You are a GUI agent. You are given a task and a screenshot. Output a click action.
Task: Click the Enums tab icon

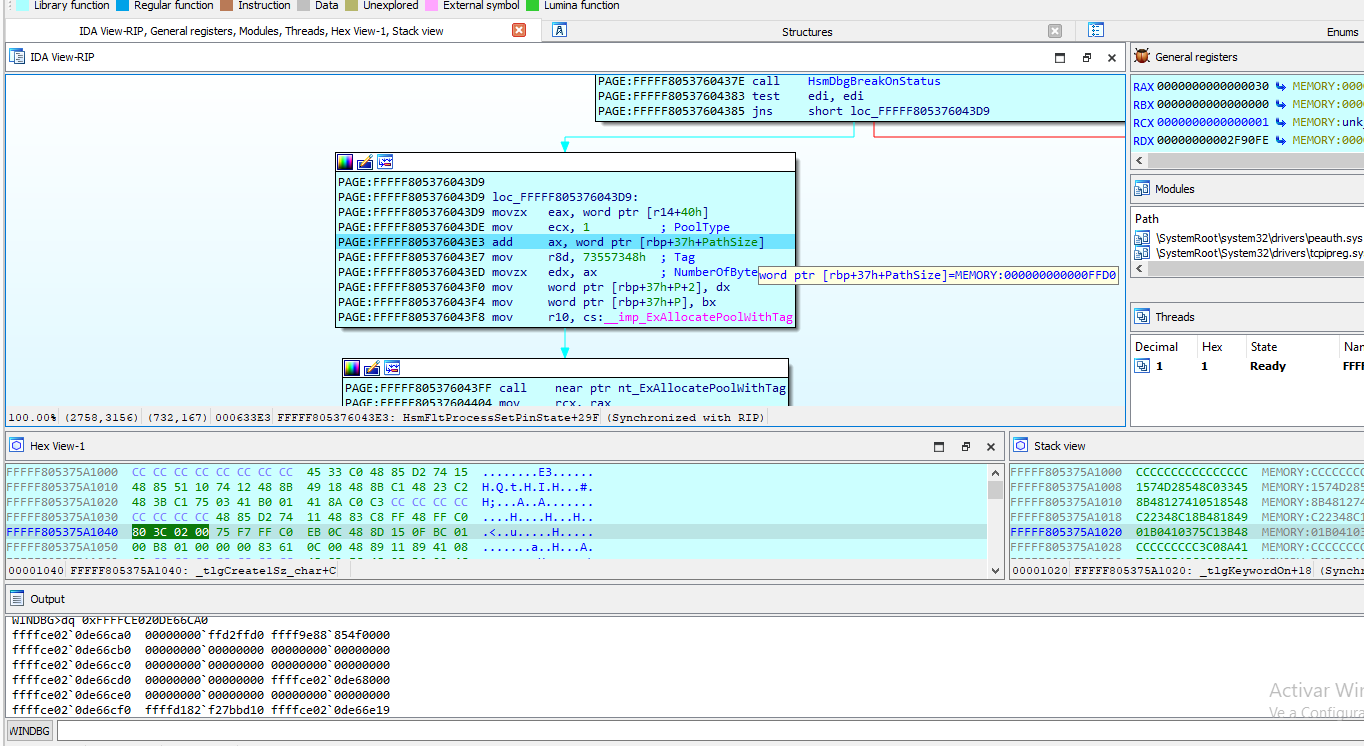tap(1096, 30)
